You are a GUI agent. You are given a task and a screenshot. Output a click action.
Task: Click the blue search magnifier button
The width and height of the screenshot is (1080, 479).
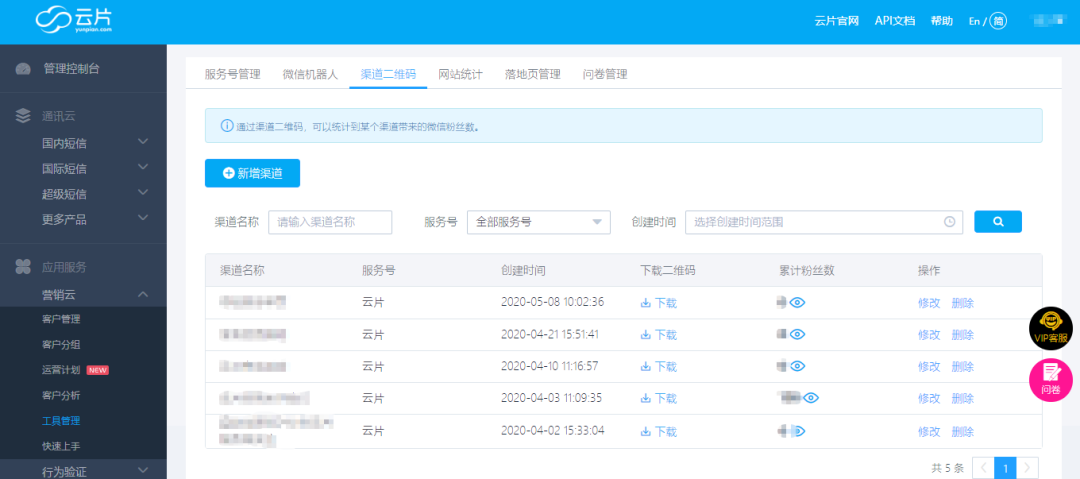click(x=997, y=221)
